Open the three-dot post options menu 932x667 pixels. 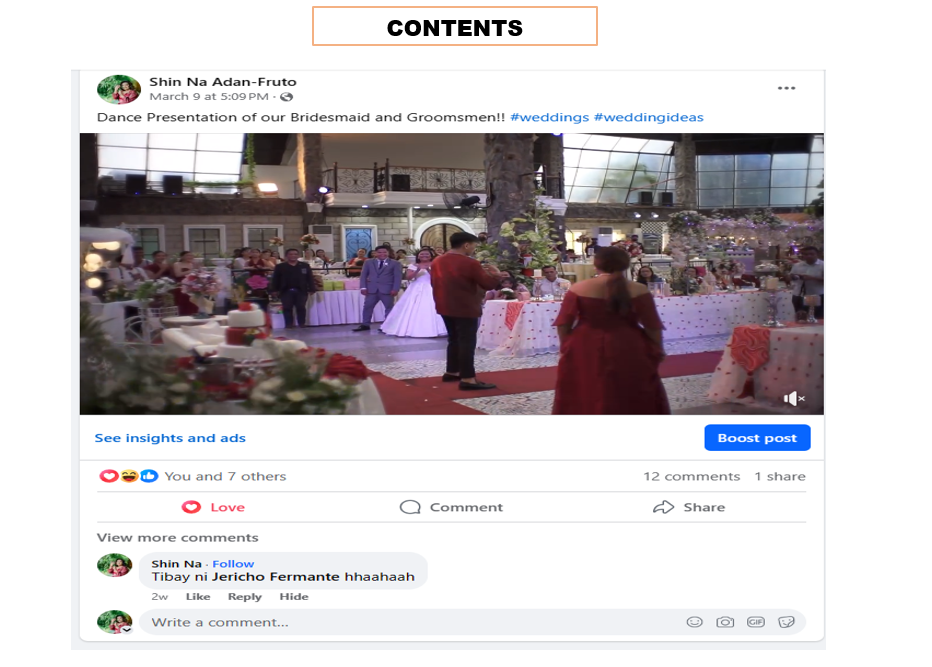786,88
